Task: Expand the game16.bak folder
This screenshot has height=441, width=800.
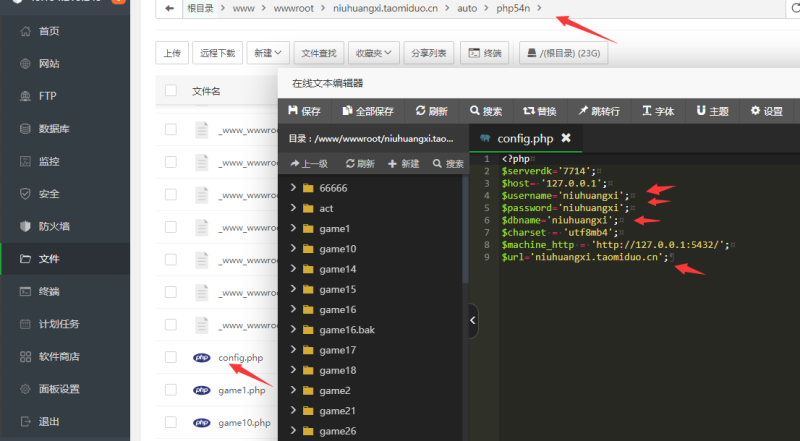Action: (x=293, y=329)
